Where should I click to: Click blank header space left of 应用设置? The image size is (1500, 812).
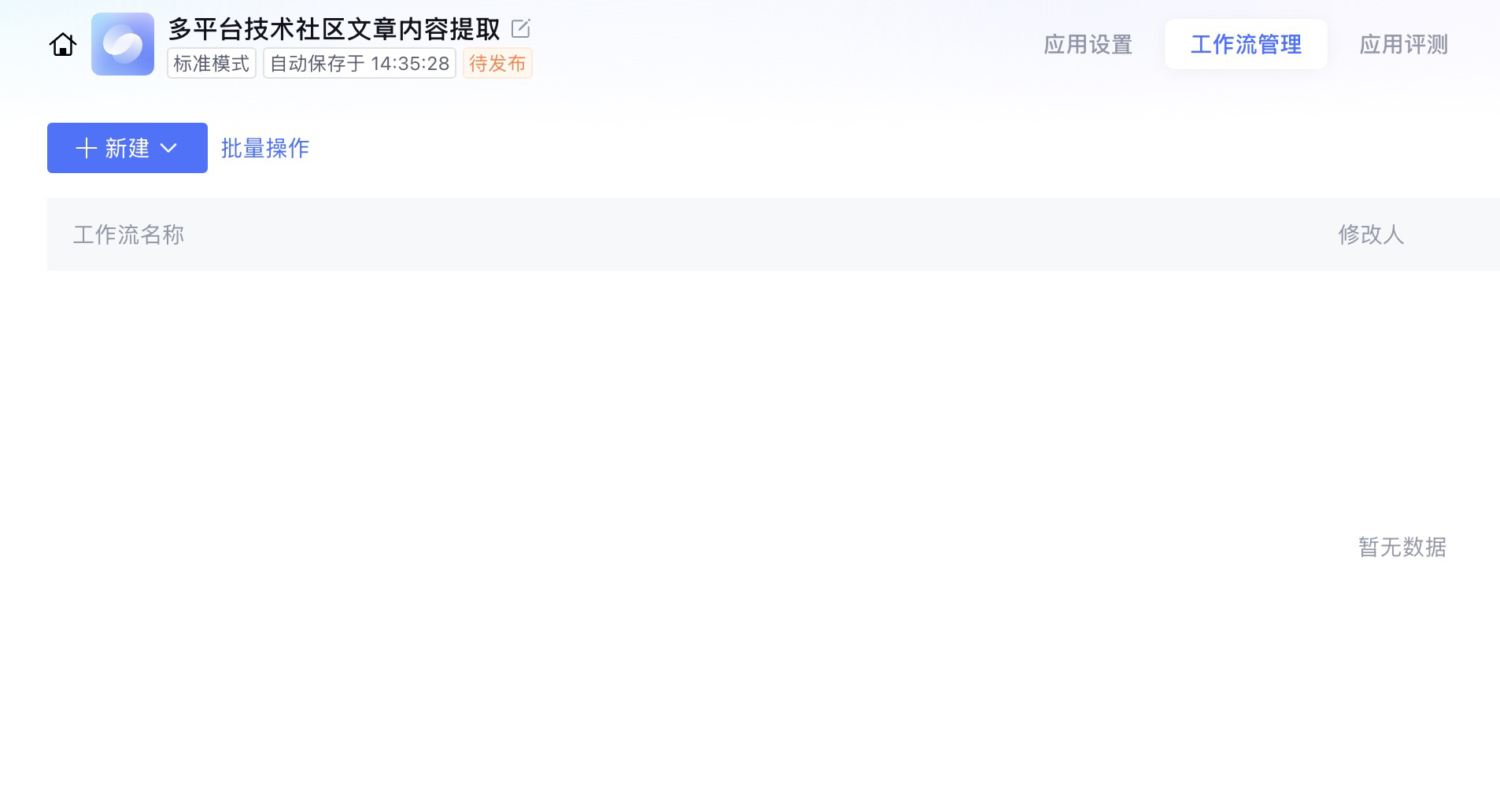(x=787, y=44)
